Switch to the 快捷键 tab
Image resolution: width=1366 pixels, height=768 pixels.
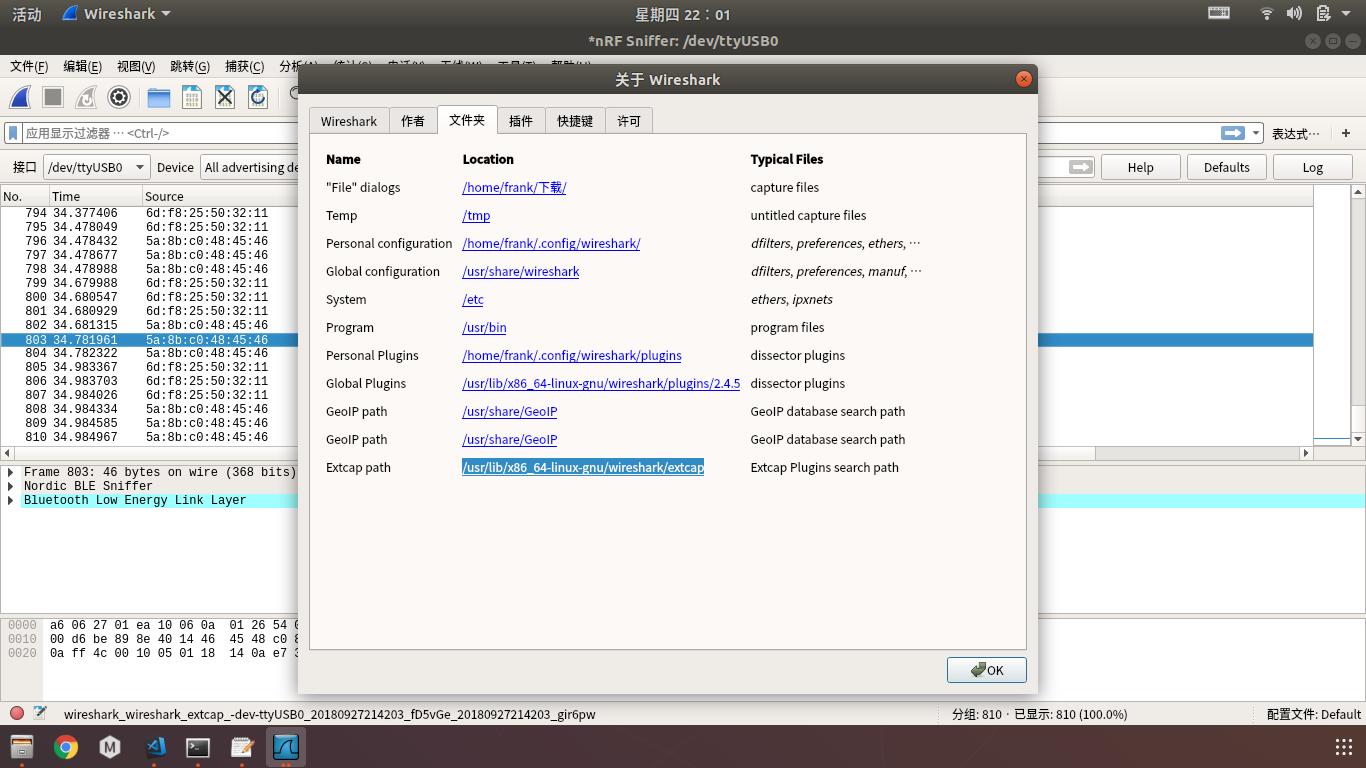tap(575, 121)
